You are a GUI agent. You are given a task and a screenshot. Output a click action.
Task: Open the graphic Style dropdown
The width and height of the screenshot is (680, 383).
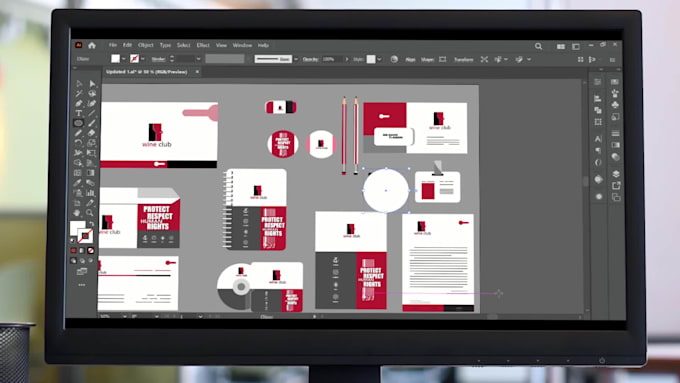point(379,59)
